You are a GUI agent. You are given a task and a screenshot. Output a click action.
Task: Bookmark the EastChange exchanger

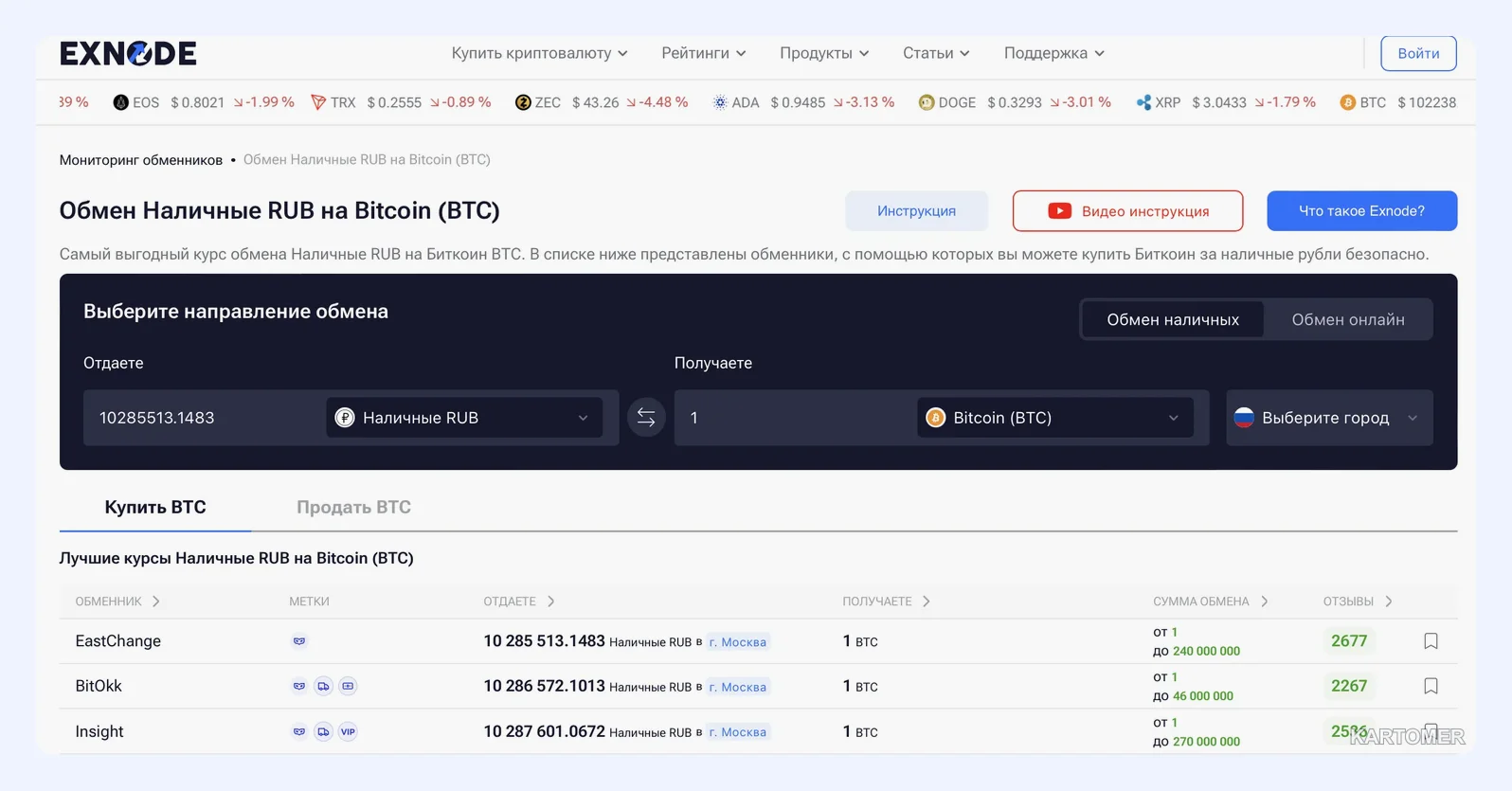coord(1431,641)
